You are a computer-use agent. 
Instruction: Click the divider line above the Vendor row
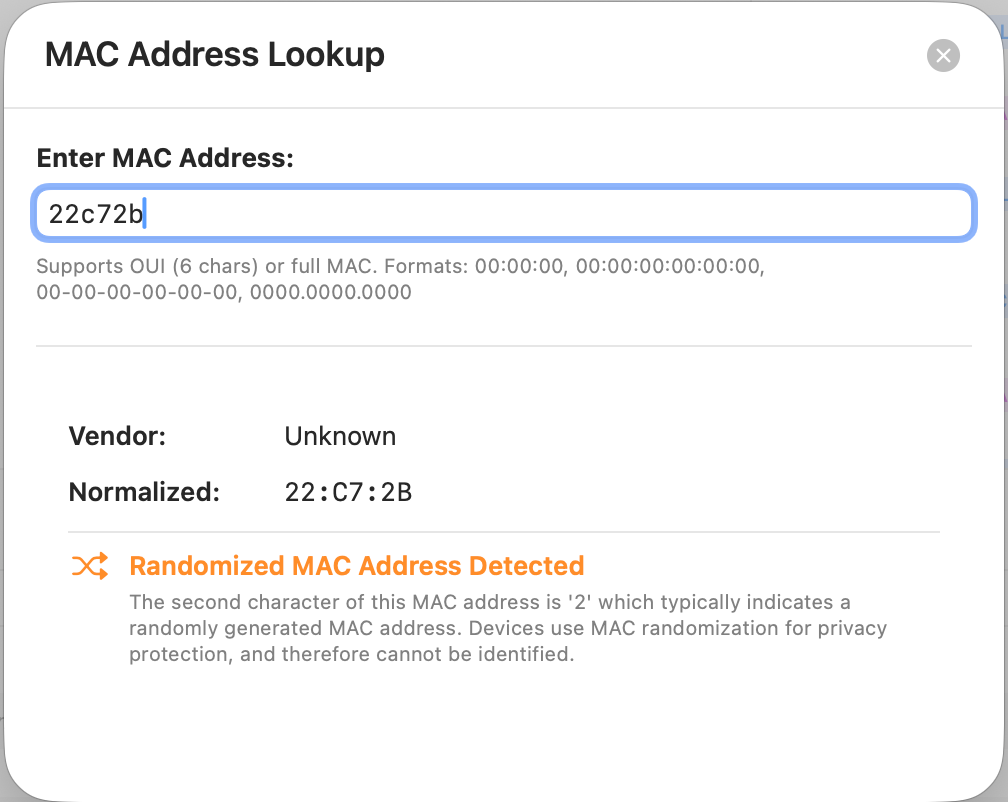click(x=503, y=346)
